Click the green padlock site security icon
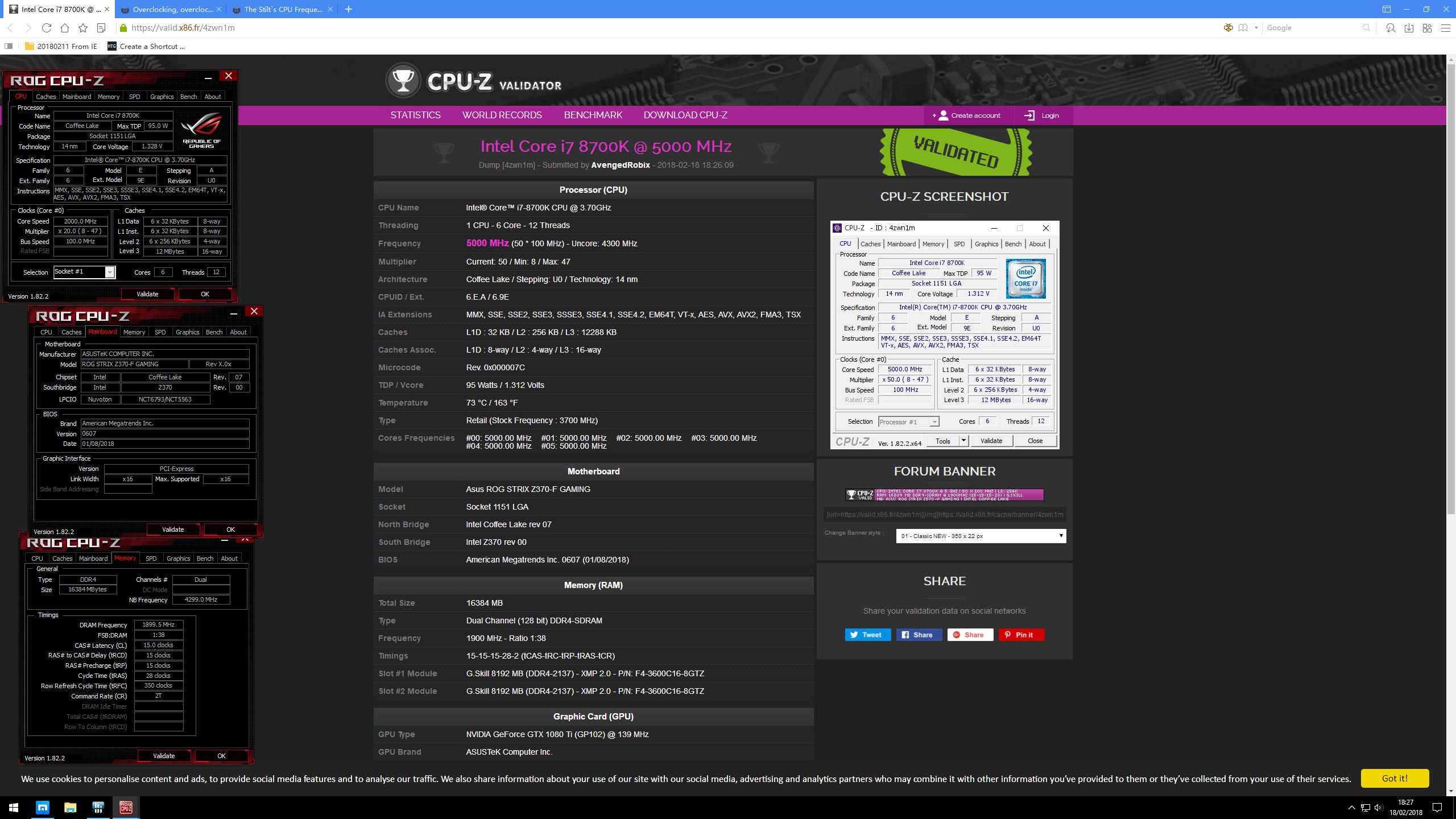Screen dimensions: 1456x819 123,28
